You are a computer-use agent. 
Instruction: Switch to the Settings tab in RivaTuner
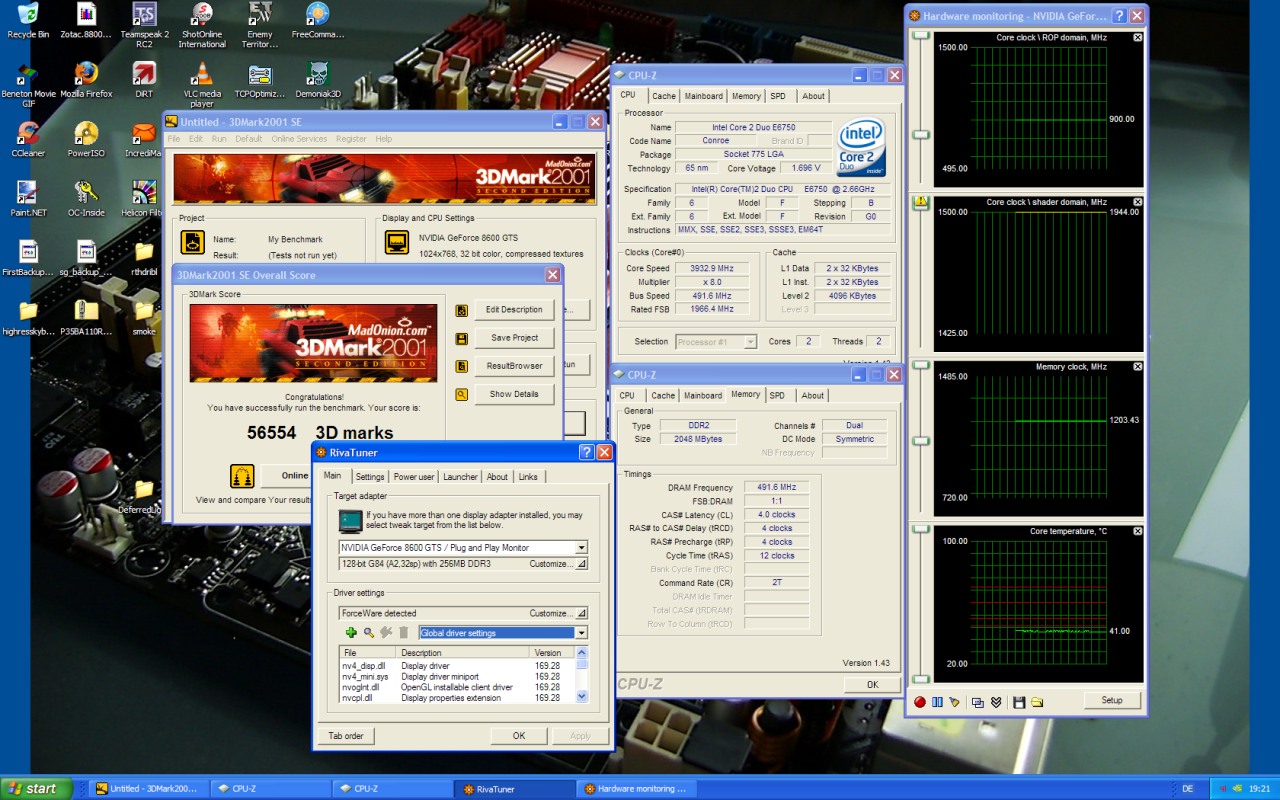coord(370,477)
